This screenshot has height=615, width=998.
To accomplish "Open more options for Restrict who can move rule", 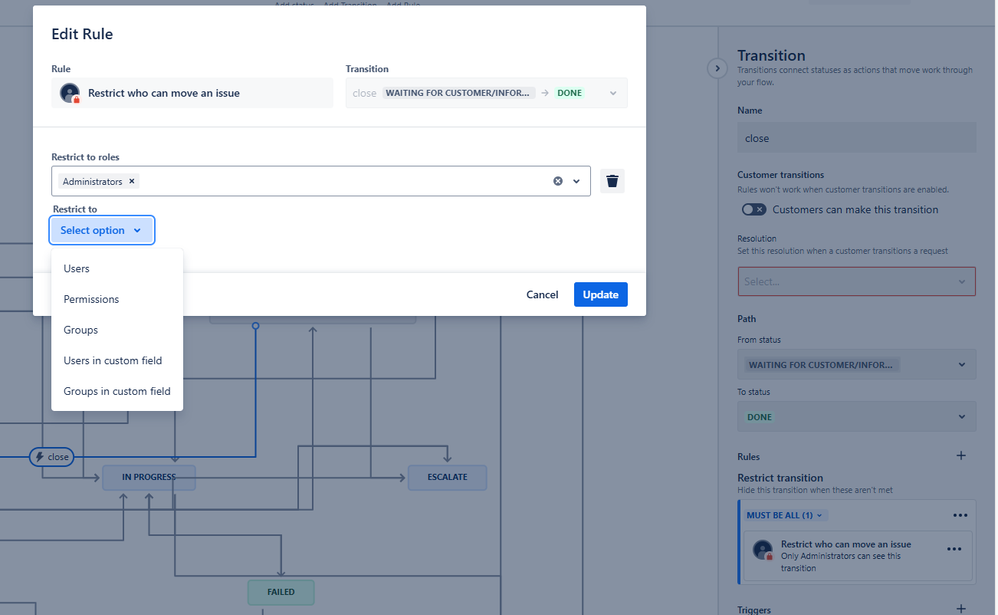I will (953, 549).
